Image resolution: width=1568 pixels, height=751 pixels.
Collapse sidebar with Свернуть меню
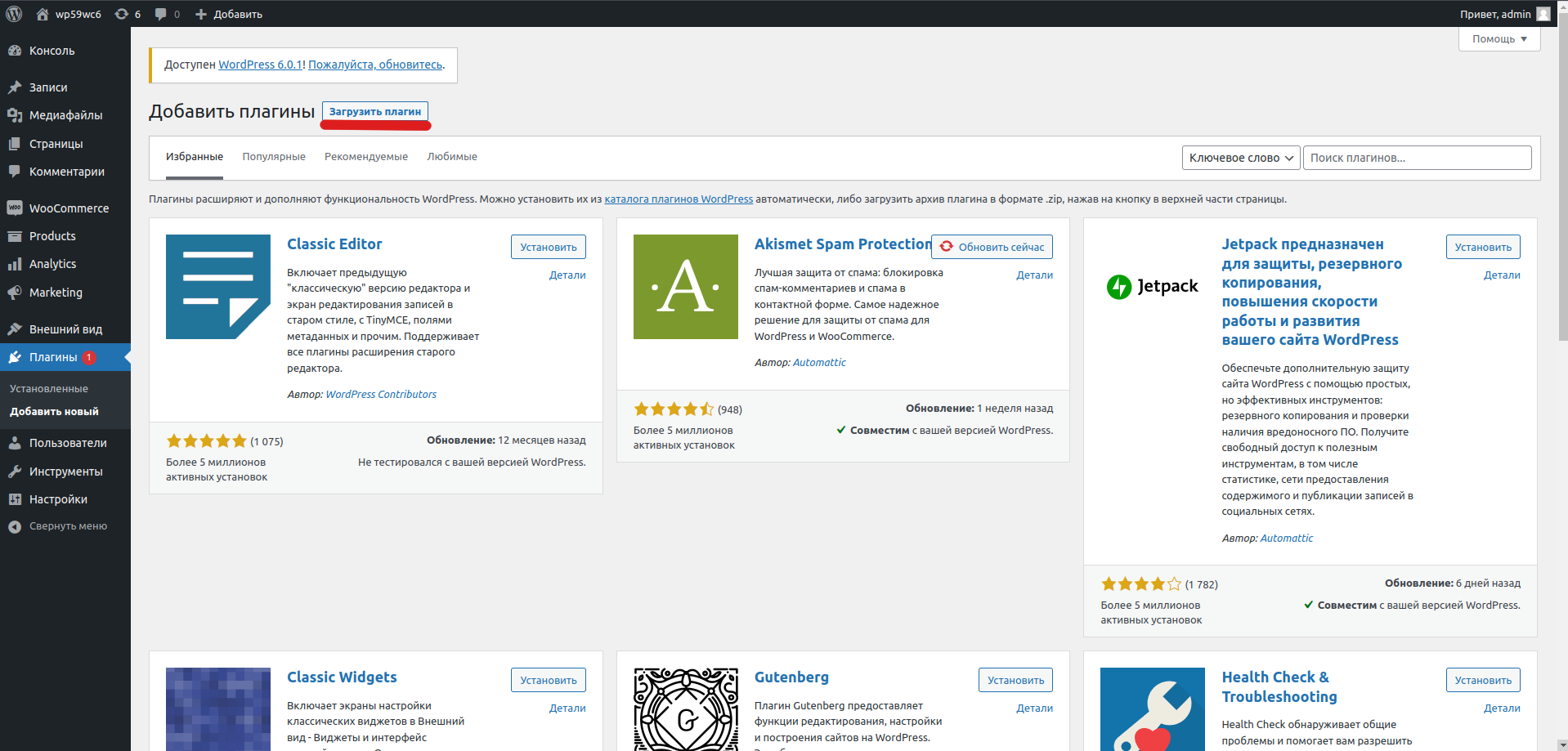[68, 526]
